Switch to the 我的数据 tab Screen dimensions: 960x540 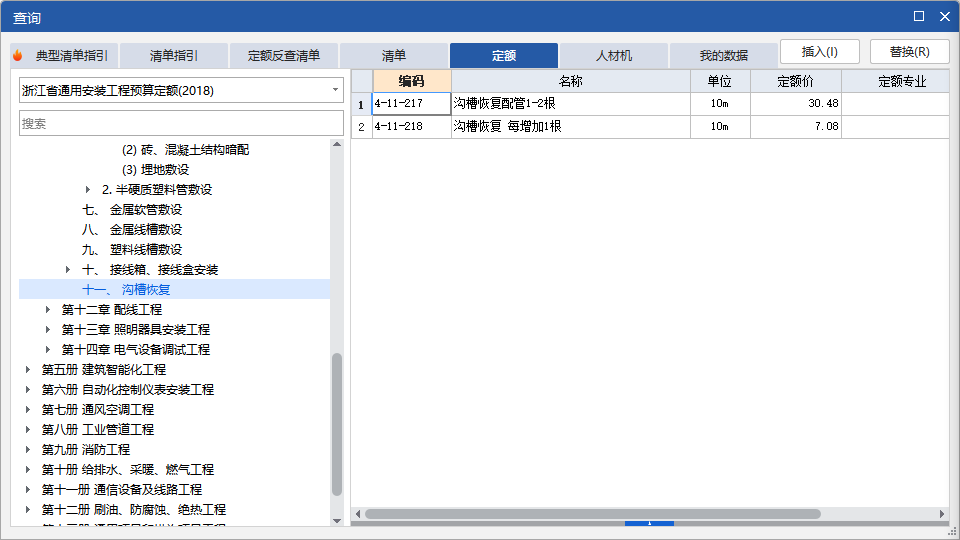724,56
